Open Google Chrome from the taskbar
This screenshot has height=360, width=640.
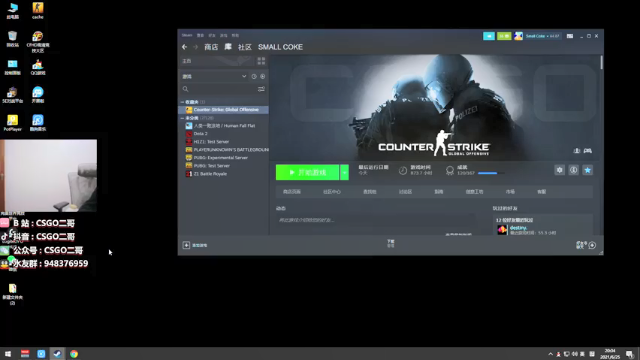click(x=74, y=353)
